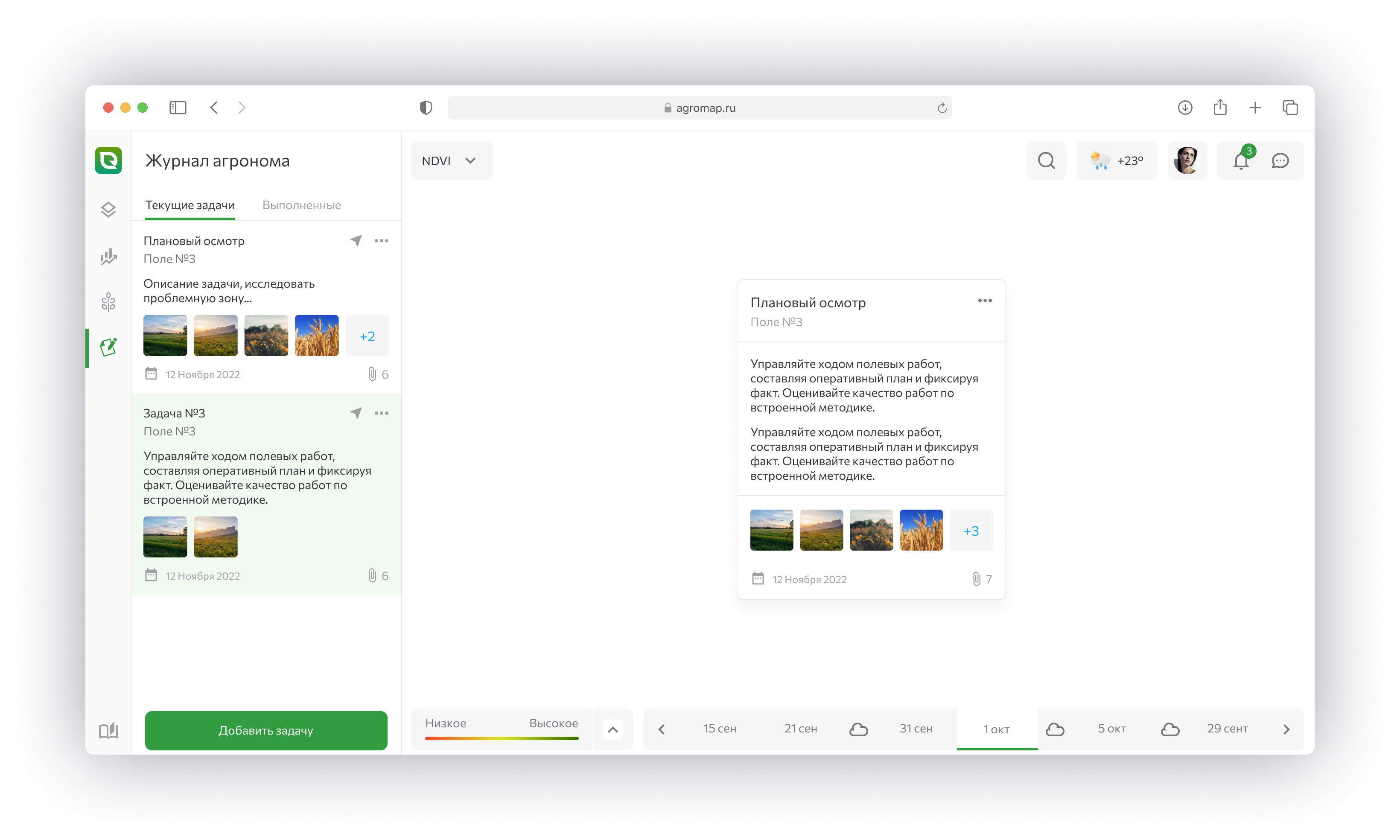Screen dimensions: 1400x840
Task: Open first green field photo in Задача №3
Action: [165, 537]
